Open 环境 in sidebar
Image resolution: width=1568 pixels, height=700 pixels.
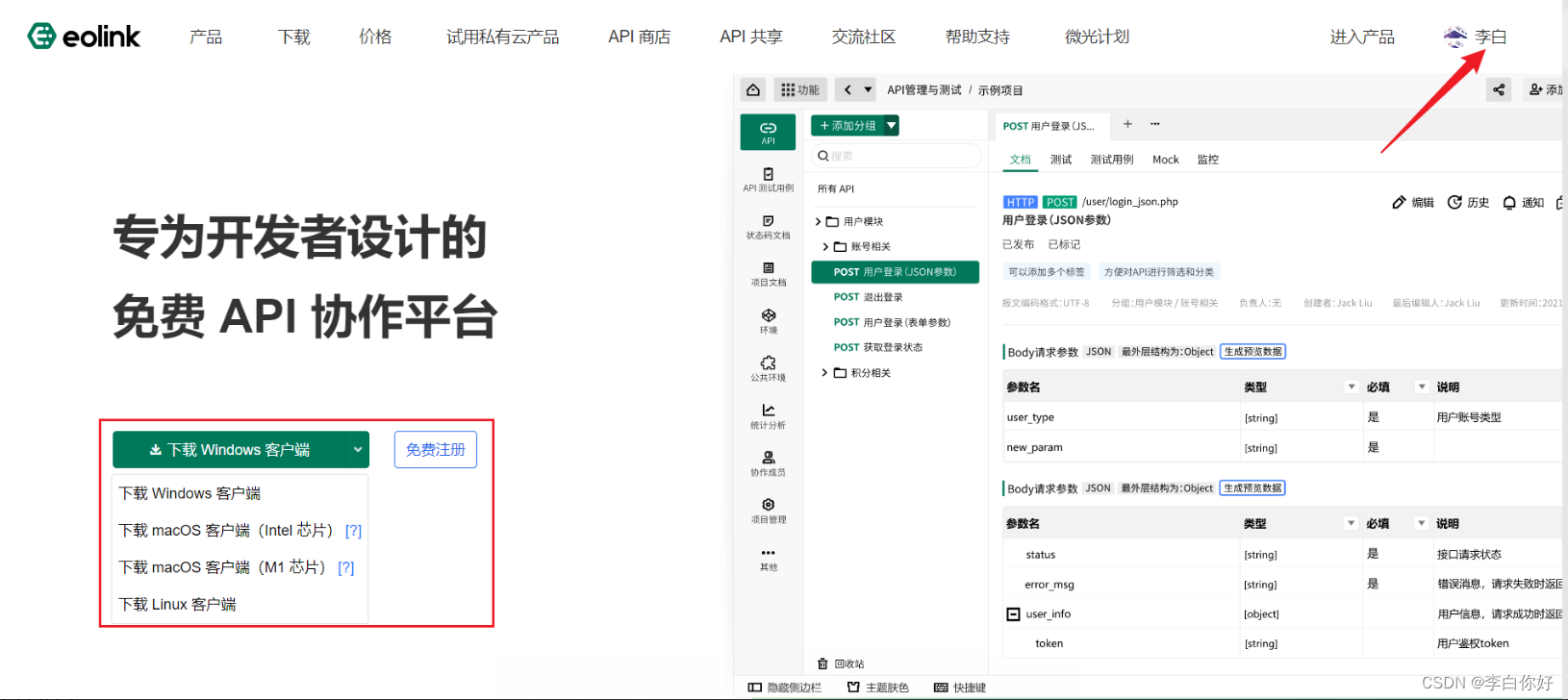pos(768,321)
